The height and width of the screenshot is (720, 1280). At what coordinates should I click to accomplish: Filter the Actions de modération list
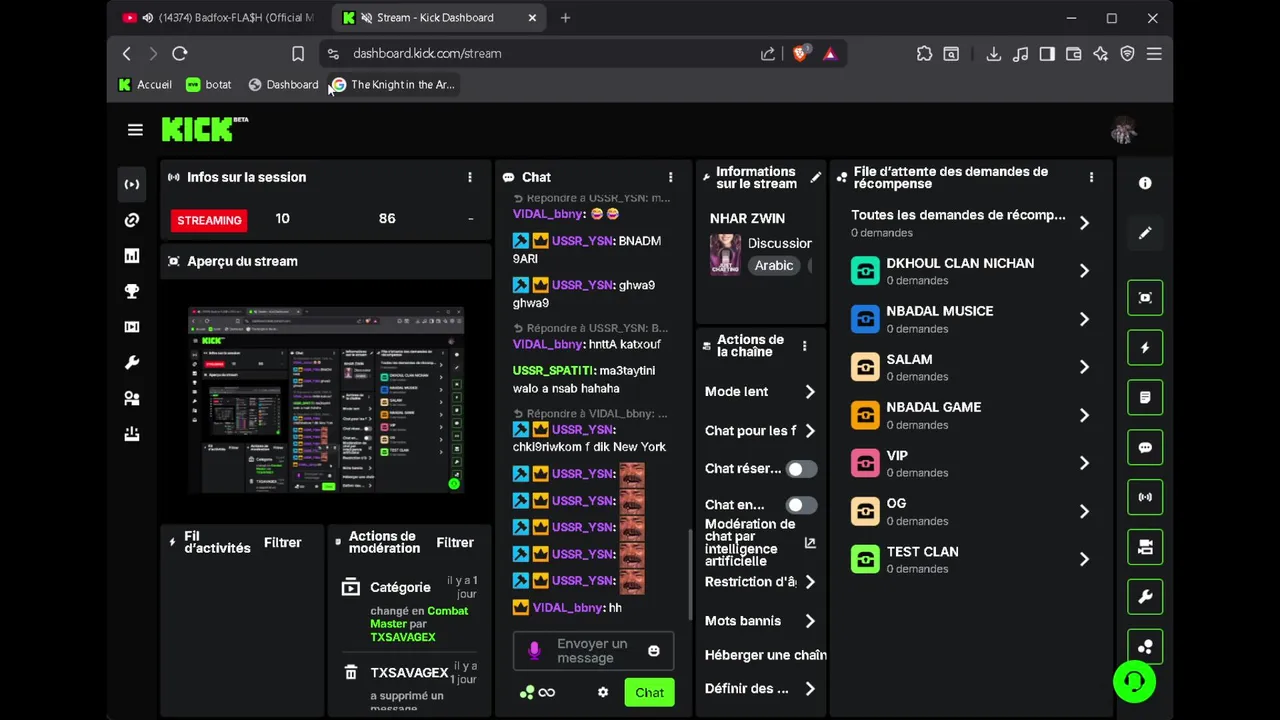point(455,542)
